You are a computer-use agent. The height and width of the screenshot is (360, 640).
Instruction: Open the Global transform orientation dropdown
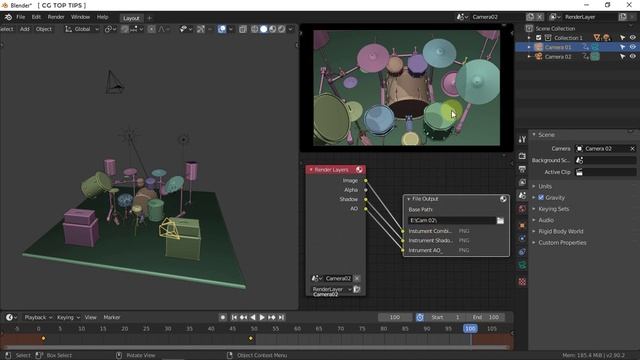(x=82, y=29)
